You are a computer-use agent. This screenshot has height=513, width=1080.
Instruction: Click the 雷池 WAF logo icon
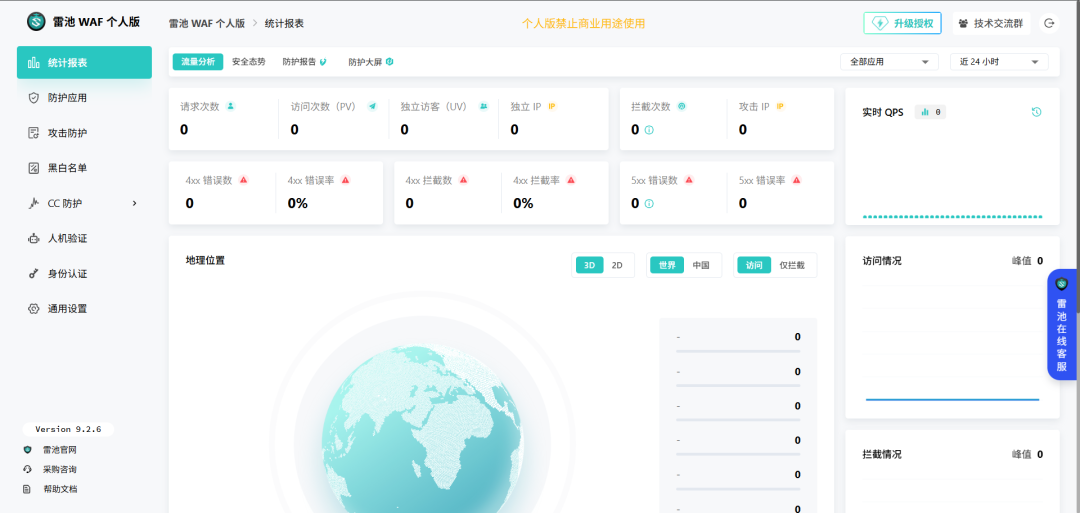[x=36, y=22]
